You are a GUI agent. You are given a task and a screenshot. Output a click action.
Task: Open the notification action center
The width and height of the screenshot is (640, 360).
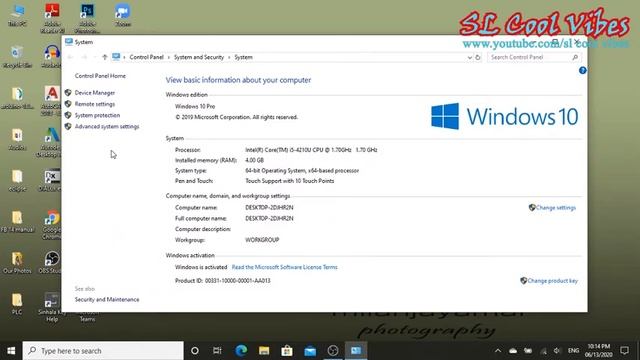point(624,351)
